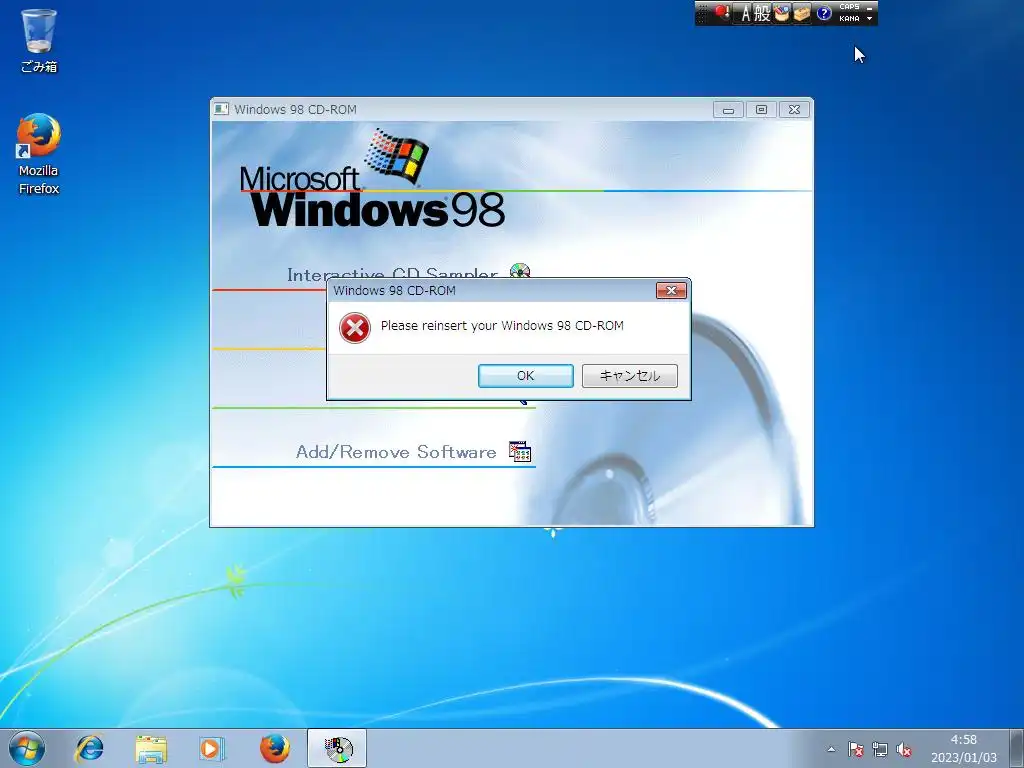This screenshot has height=768, width=1024.
Task: Launch Internet Explorer from the taskbar
Action: [x=89, y=748]
